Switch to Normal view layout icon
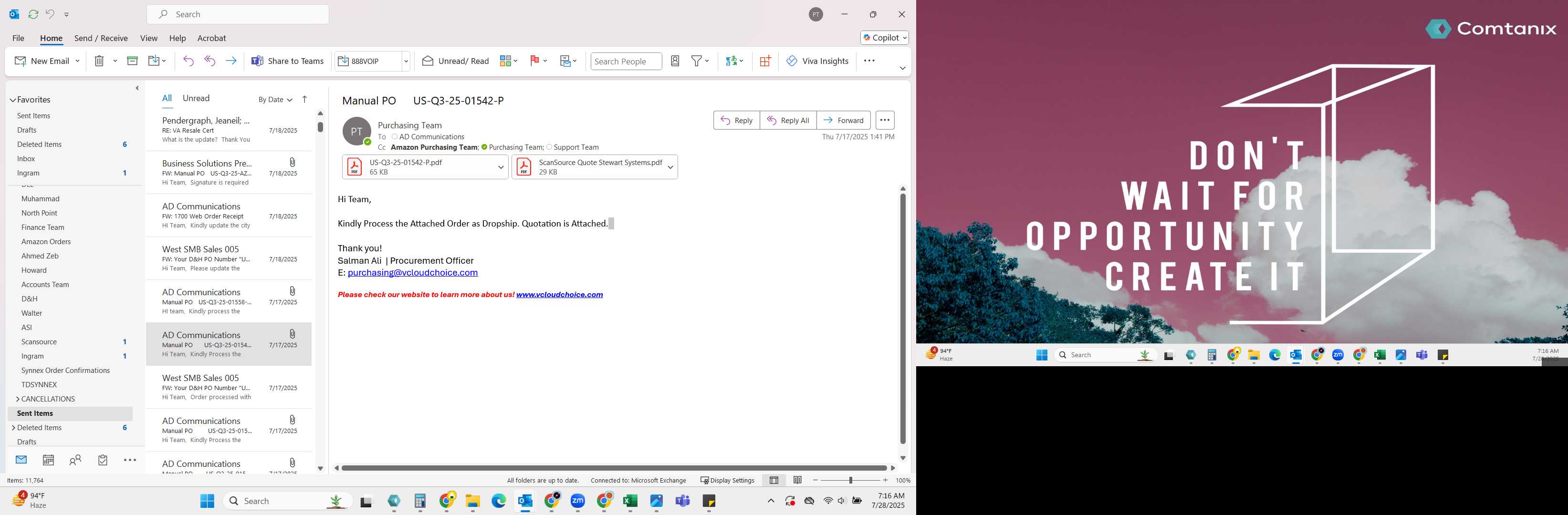Screen dimensions: 1568x515 point(774,480)
